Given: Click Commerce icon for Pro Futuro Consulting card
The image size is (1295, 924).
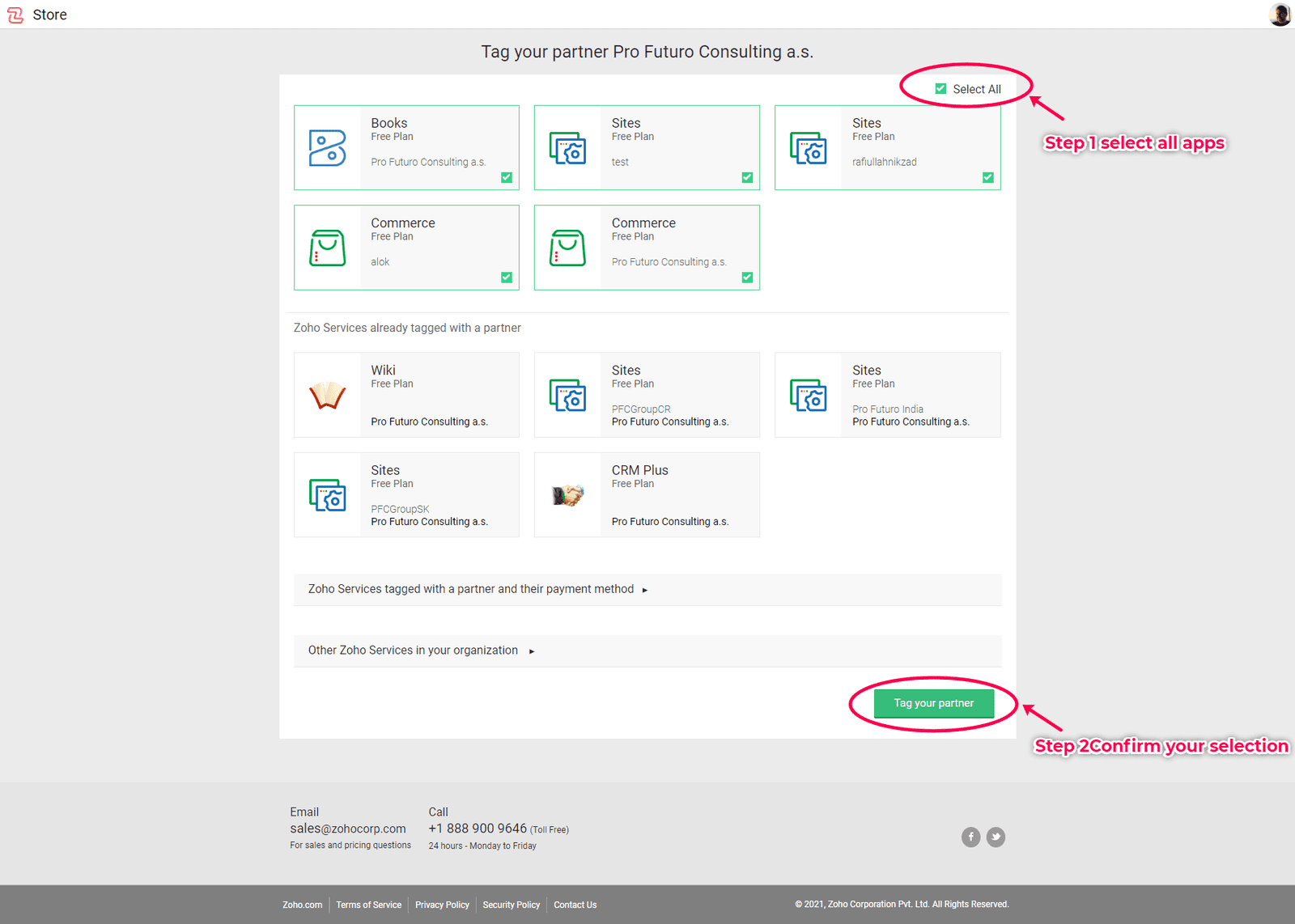Looking at the screenshot, I should tap(567, 248).
